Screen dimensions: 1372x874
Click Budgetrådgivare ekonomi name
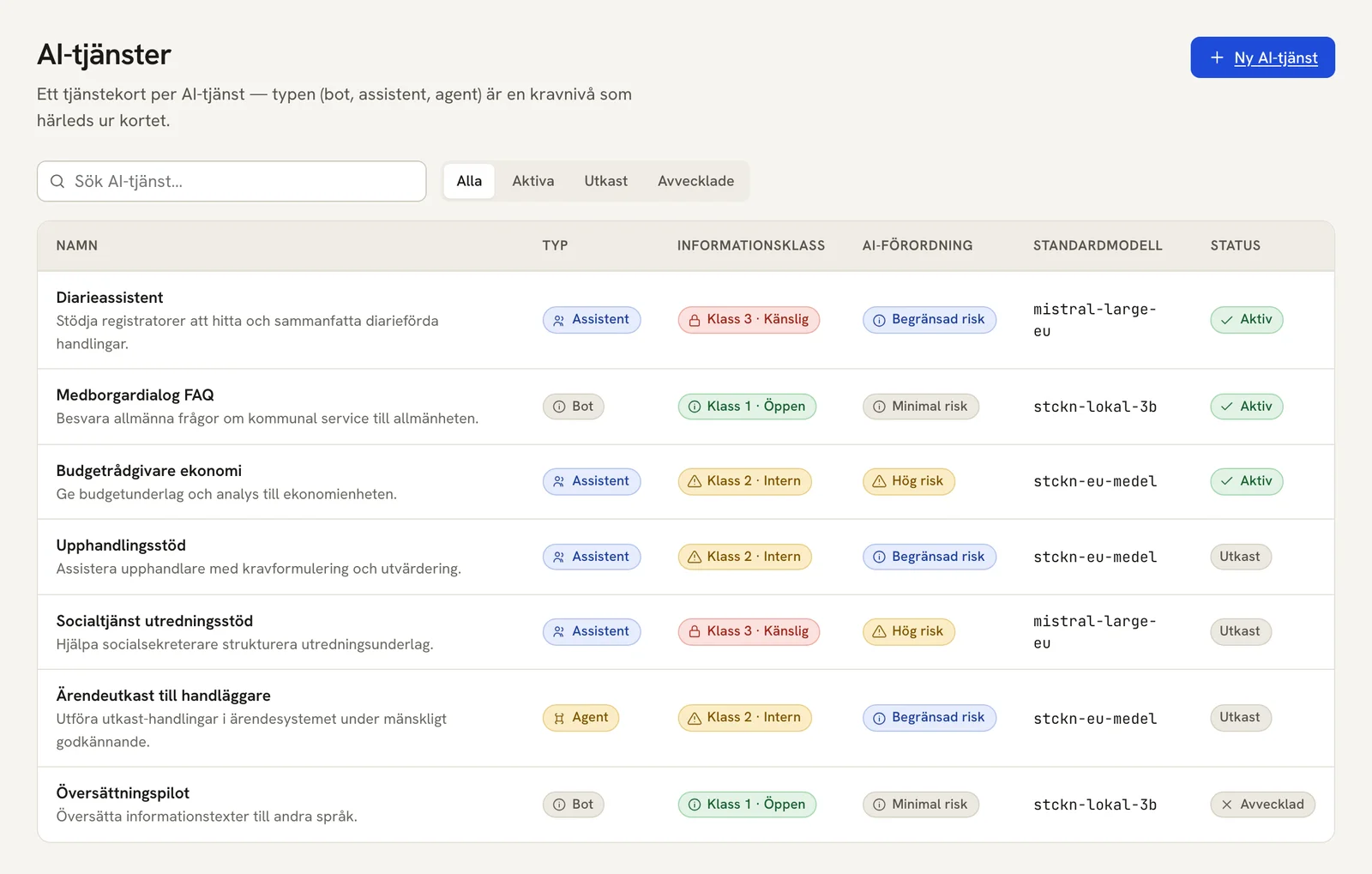(149, 471)
